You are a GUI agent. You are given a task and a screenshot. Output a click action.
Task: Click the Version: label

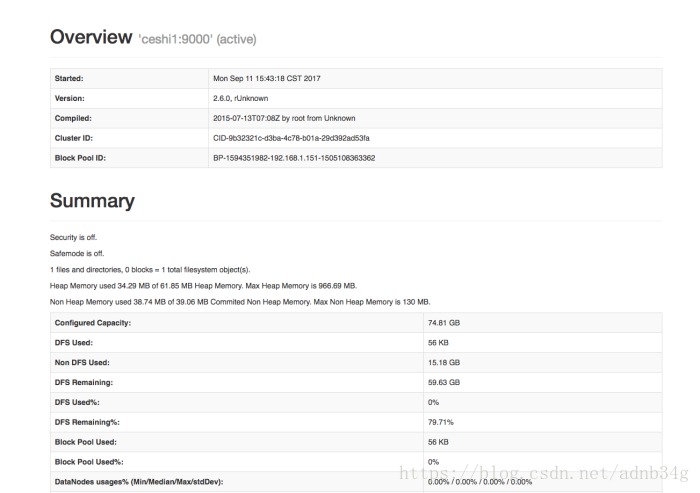pos(69,98)
